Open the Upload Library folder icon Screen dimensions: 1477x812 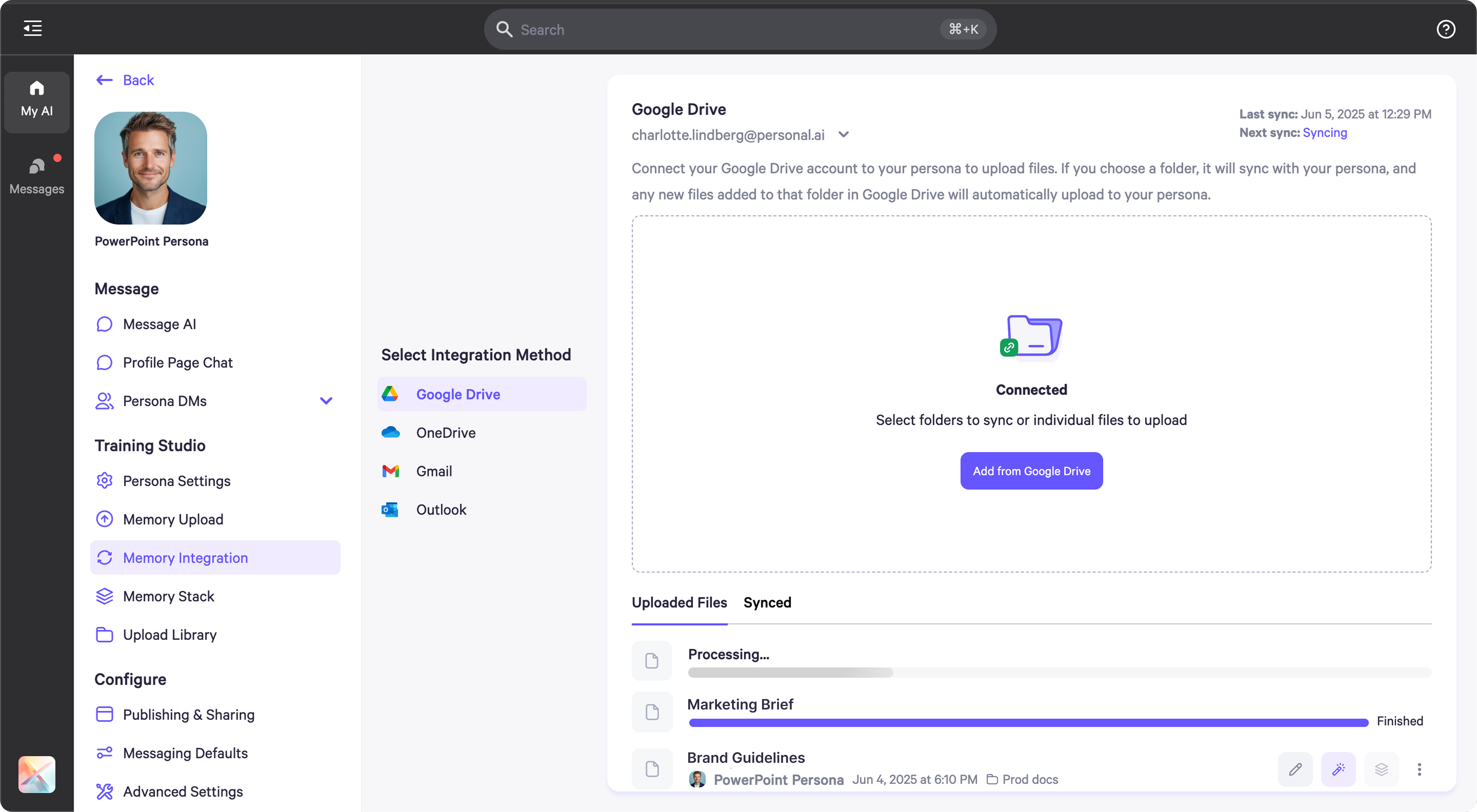tap(104, 634)
